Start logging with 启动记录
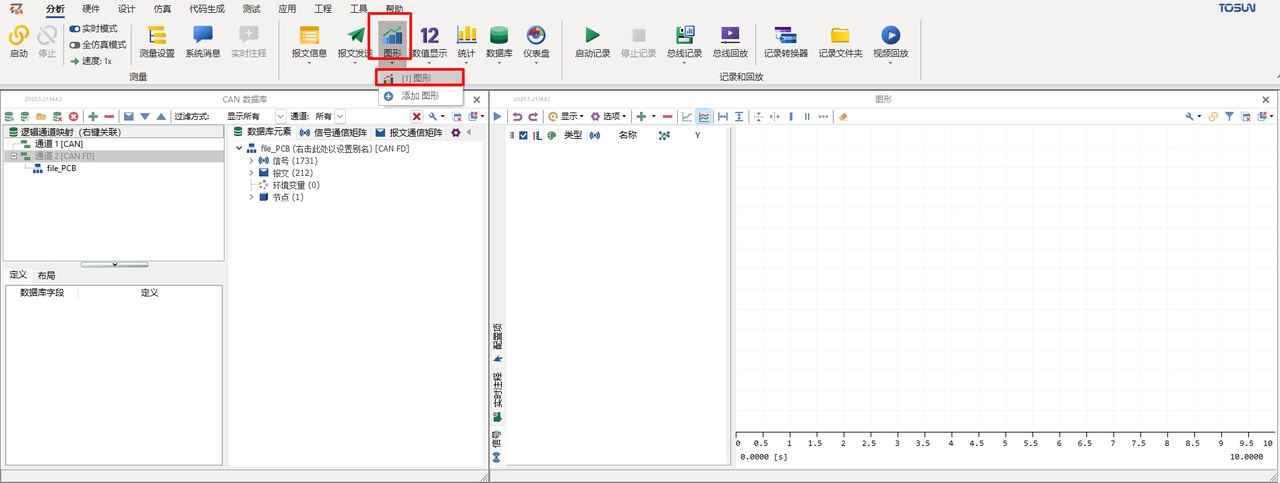Image resolution: width=1280 pixels, height=483 pixels. 593,42
